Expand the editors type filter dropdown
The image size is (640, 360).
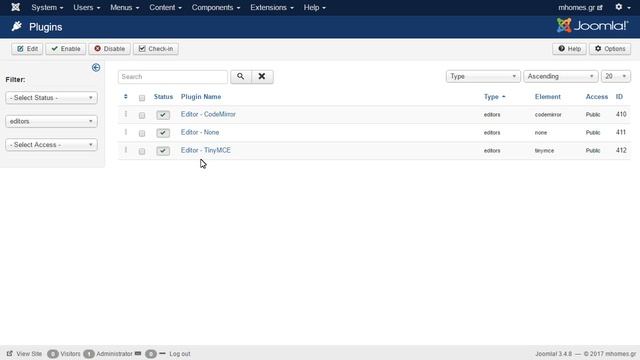(51, 121)
